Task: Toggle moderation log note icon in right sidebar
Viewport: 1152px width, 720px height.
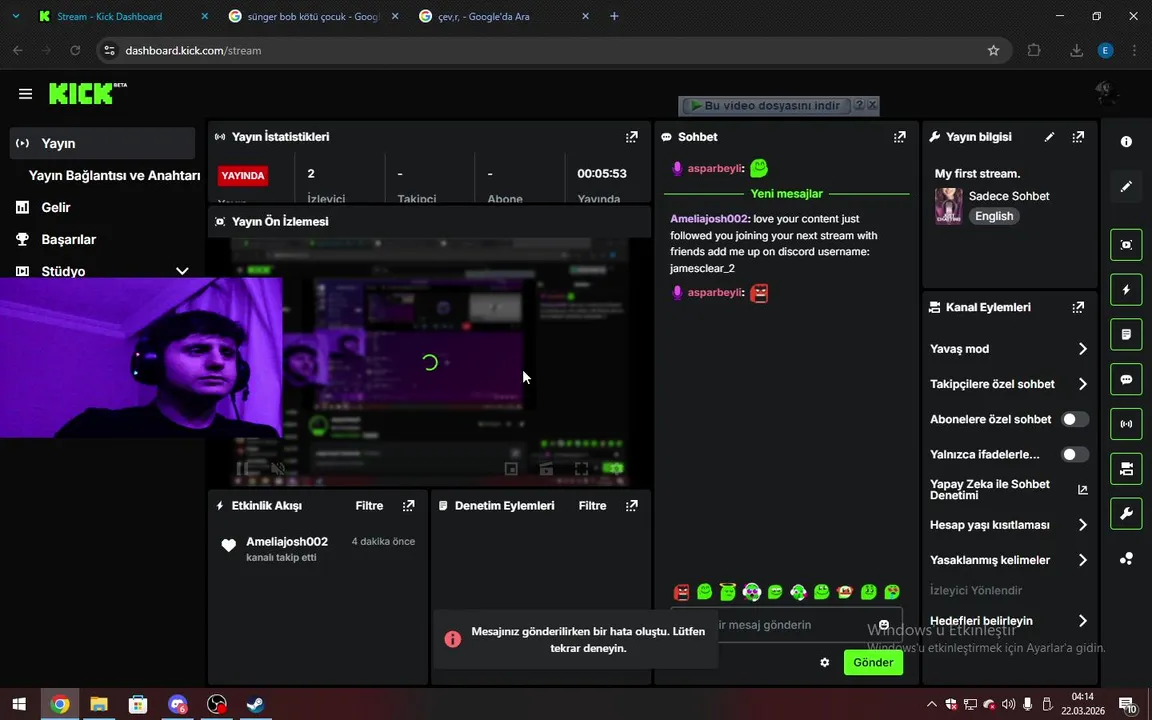Action: tap(1126, 334)
